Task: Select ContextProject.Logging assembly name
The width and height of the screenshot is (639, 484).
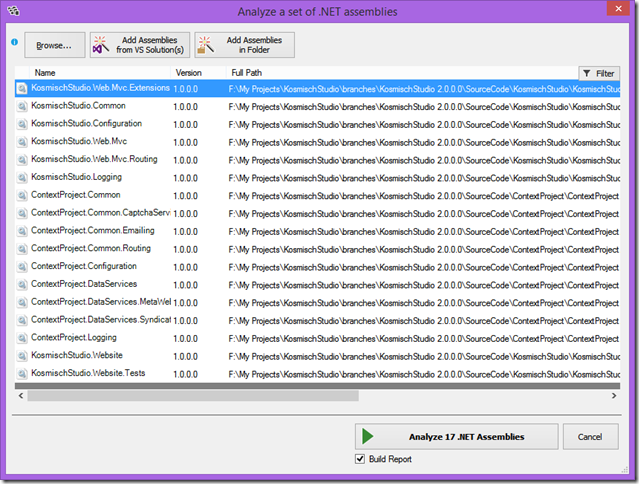Action: [x=74, y=337]
